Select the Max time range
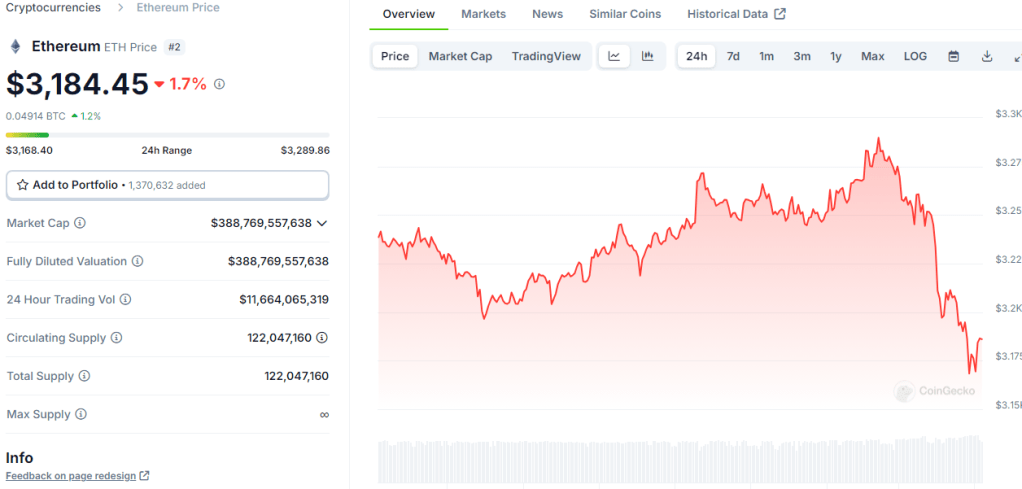The image size is (1022, 489). pos(872,56)
